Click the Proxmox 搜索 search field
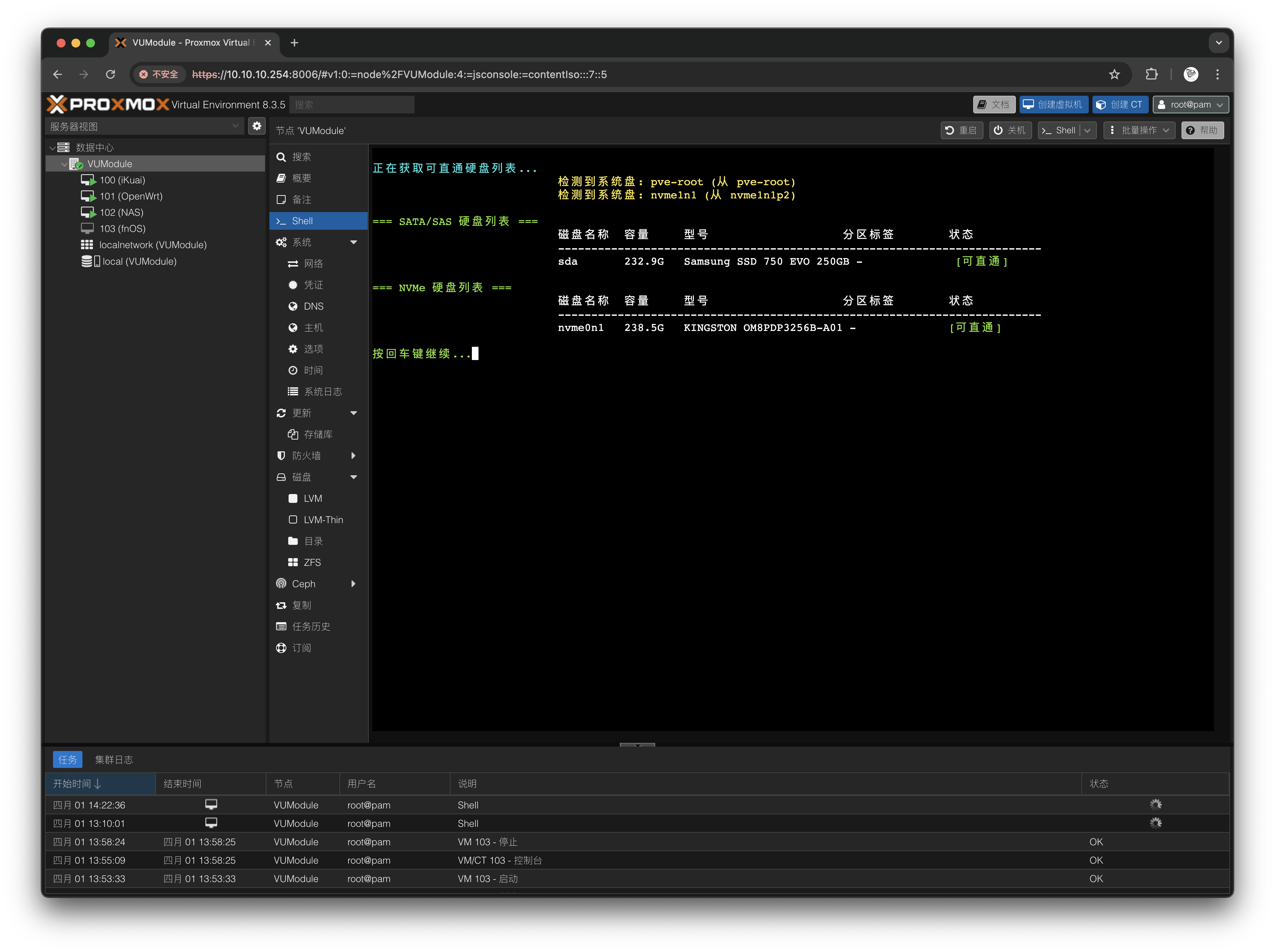 coord(352,105)
